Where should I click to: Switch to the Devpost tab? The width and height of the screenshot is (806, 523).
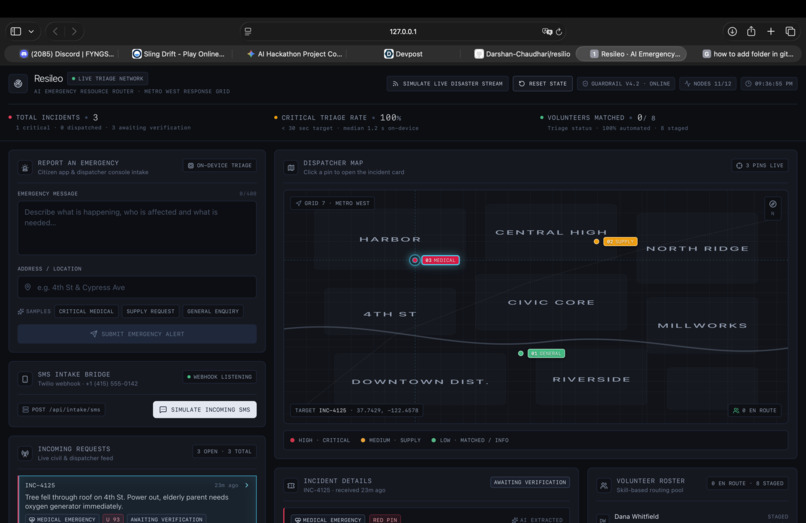pyautogui.click(x=404, y=53)
